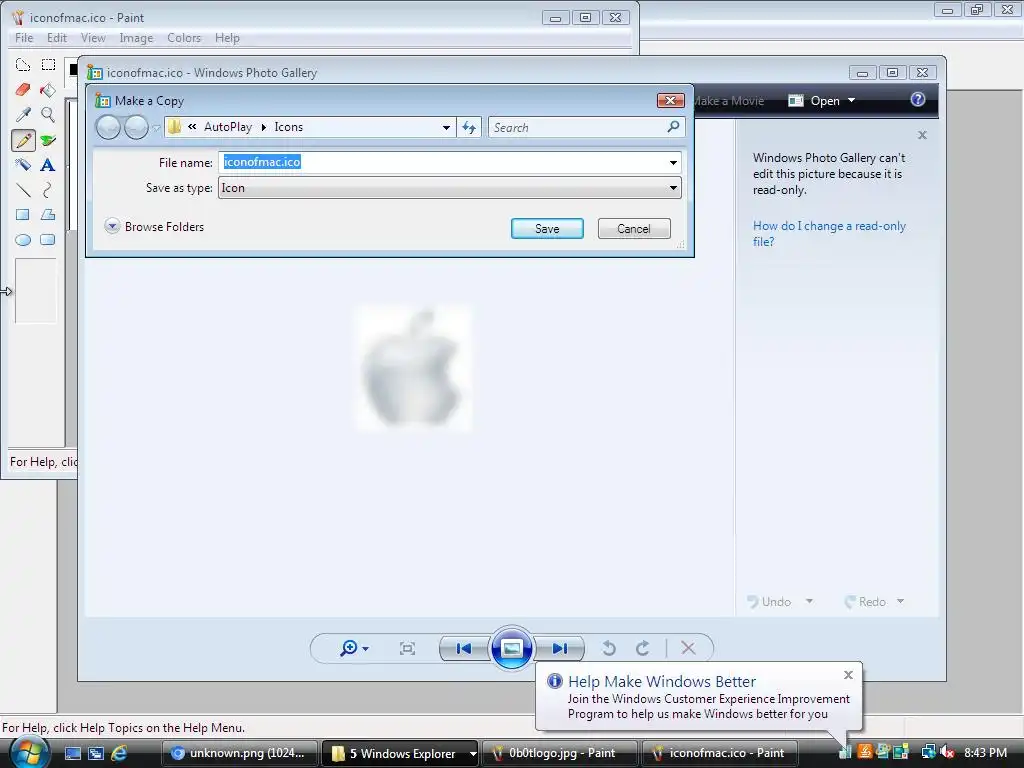
Task: Select the rectangular Select tool in Paint
Action: pos(48,65)
